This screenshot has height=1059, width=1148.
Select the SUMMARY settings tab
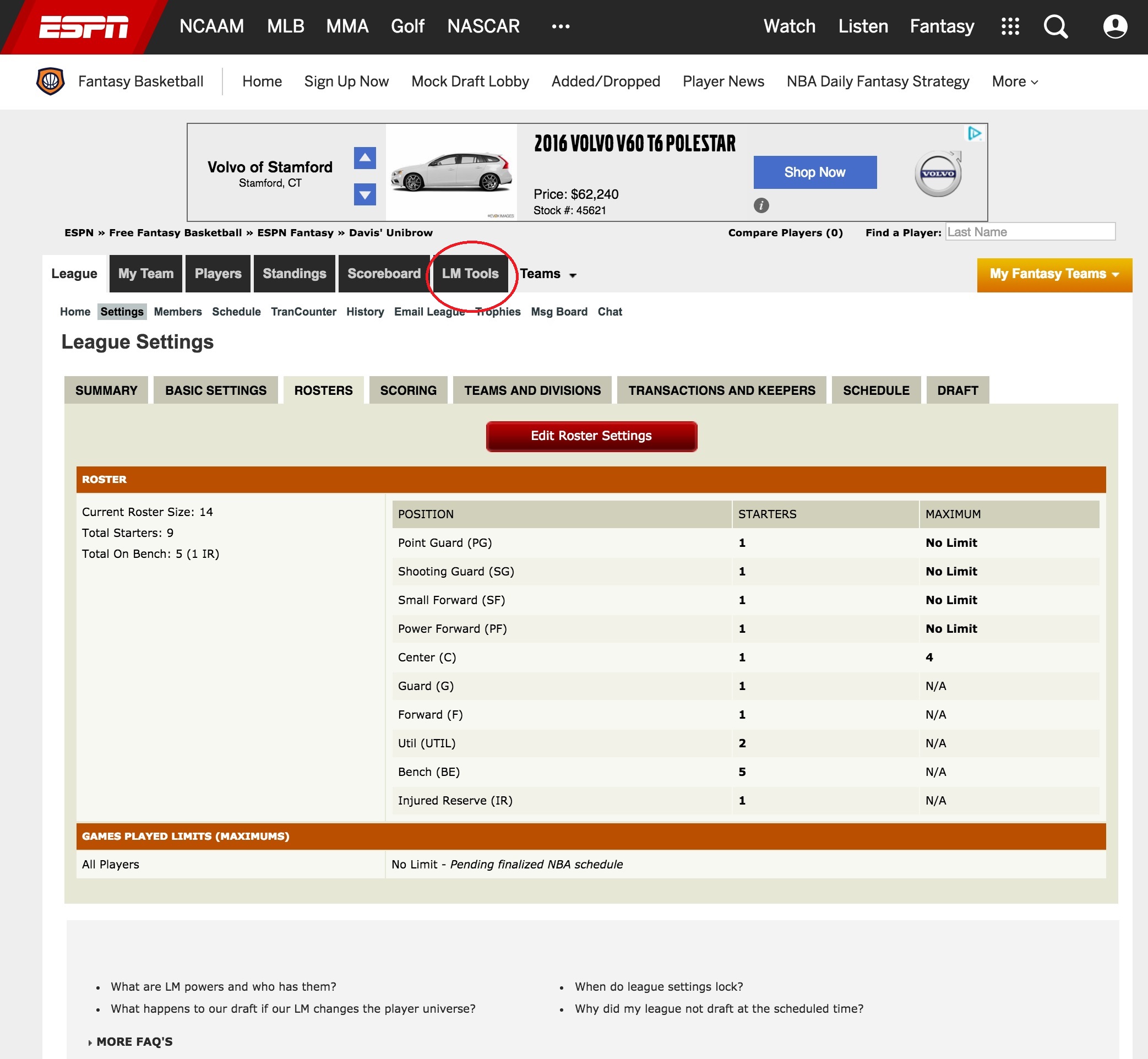[x=106, y=390]
